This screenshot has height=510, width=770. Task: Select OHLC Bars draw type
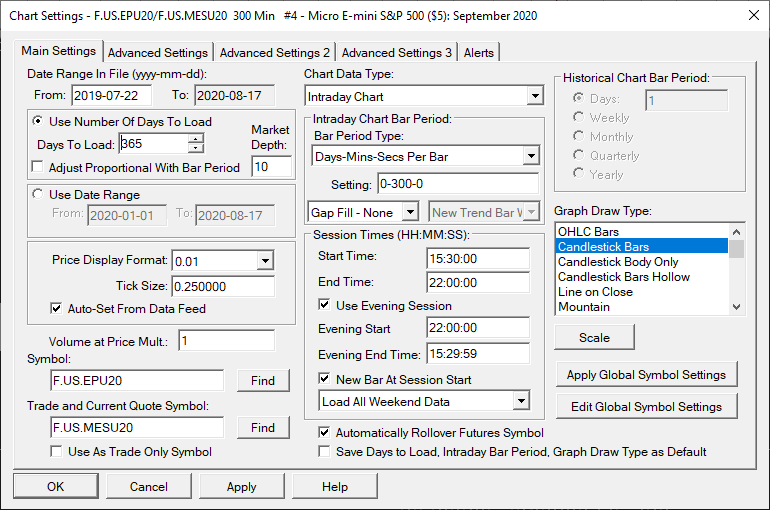[x=642, y=231]
